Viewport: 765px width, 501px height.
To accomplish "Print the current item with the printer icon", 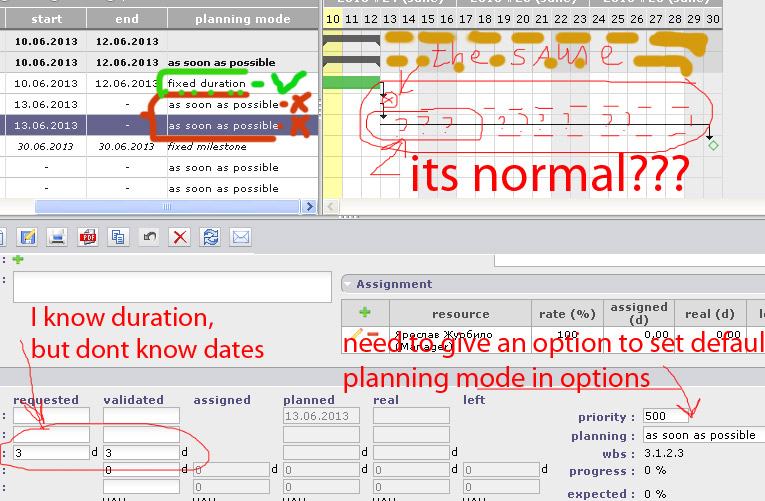I will pyautogui.click(x=57, y=237).
